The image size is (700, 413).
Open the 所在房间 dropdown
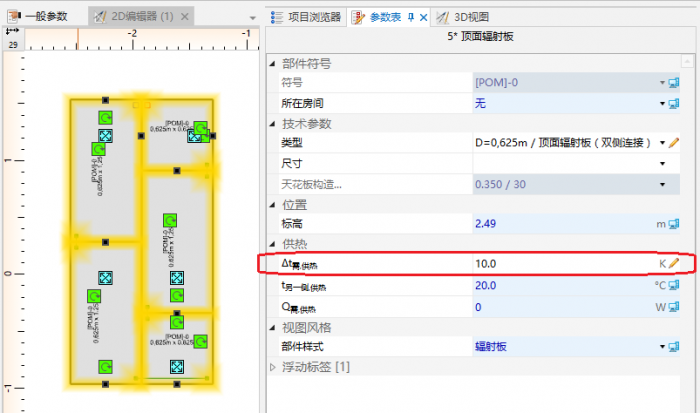661,103
